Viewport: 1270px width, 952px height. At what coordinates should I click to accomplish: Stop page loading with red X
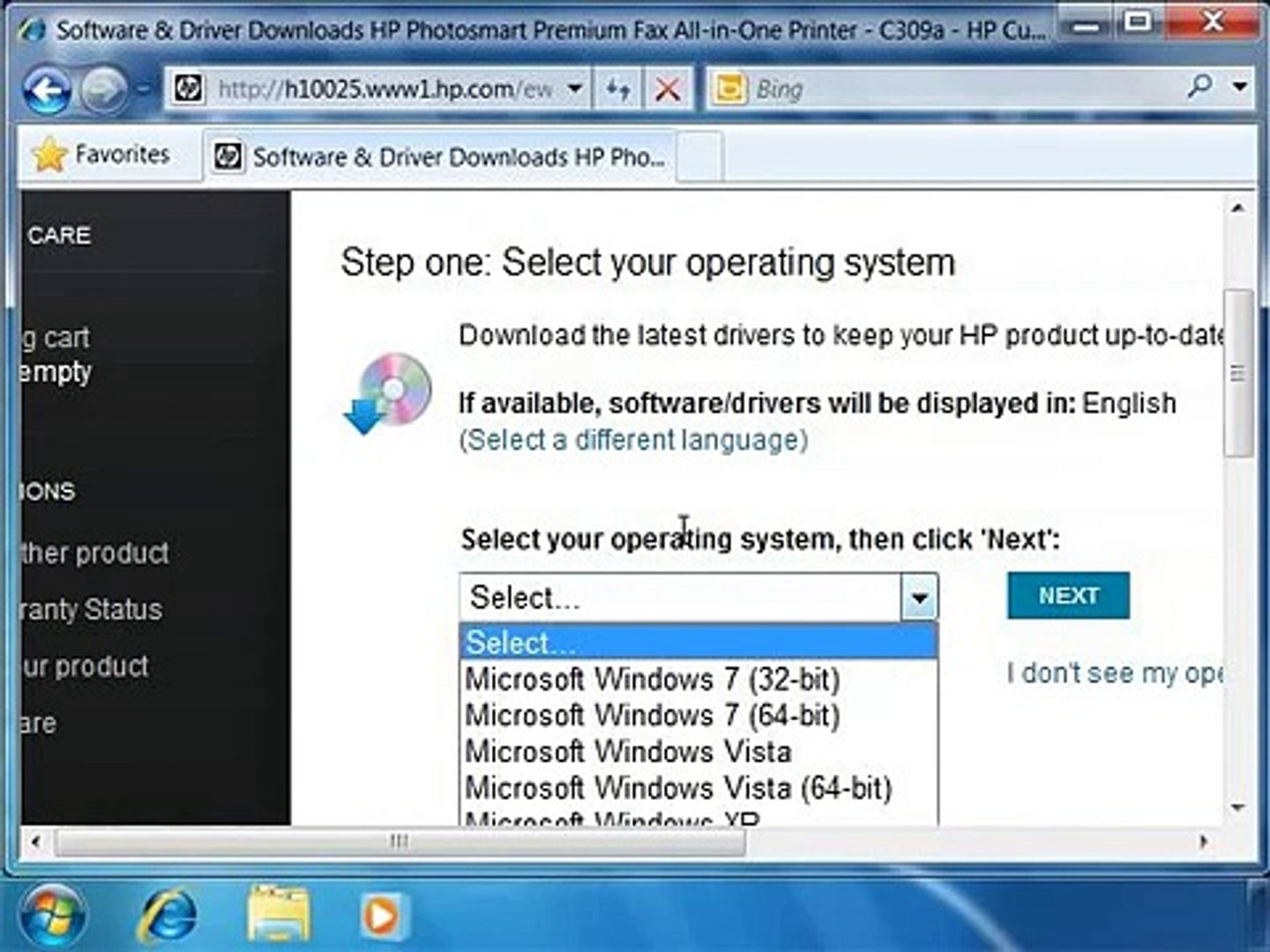[x=668, y=89]
